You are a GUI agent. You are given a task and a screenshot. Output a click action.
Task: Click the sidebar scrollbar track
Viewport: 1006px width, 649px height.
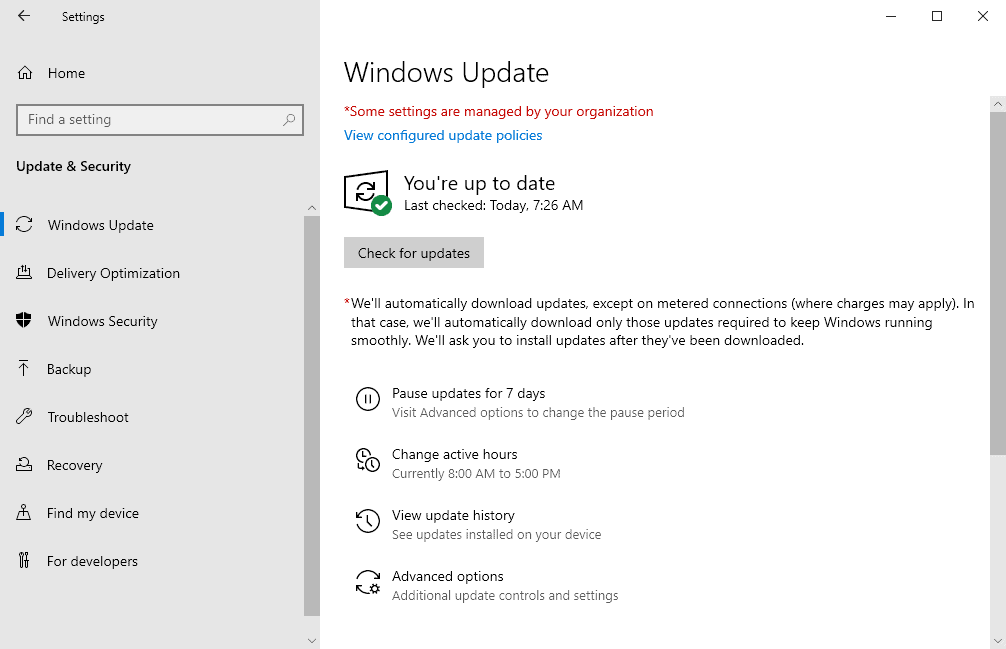click(311, 420)
